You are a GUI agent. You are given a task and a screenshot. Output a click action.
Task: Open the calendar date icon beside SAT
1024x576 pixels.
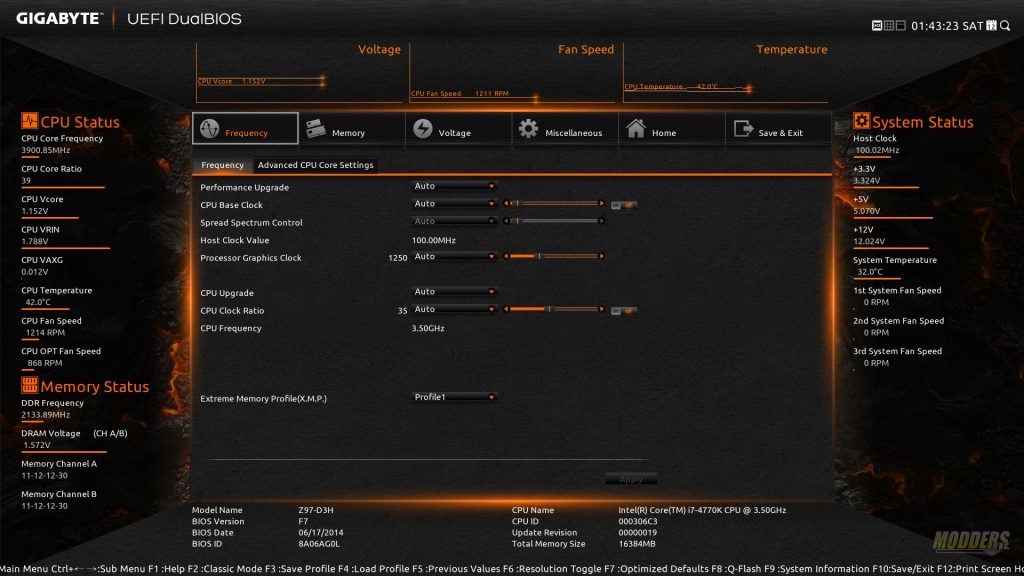click(991, 25)
